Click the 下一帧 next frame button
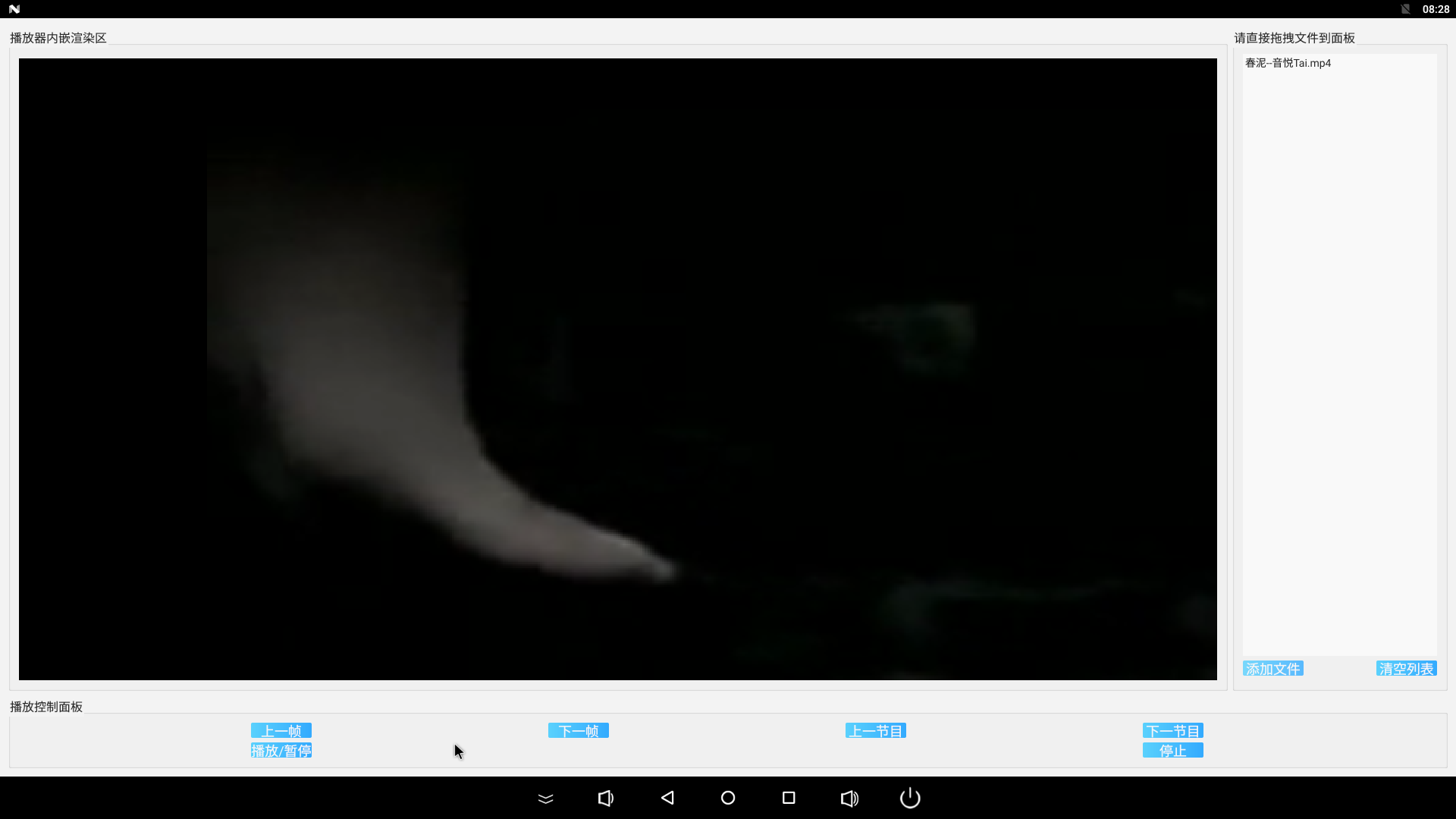The image size is (1456, 819). pyautogui.click(x=579, y=730)
